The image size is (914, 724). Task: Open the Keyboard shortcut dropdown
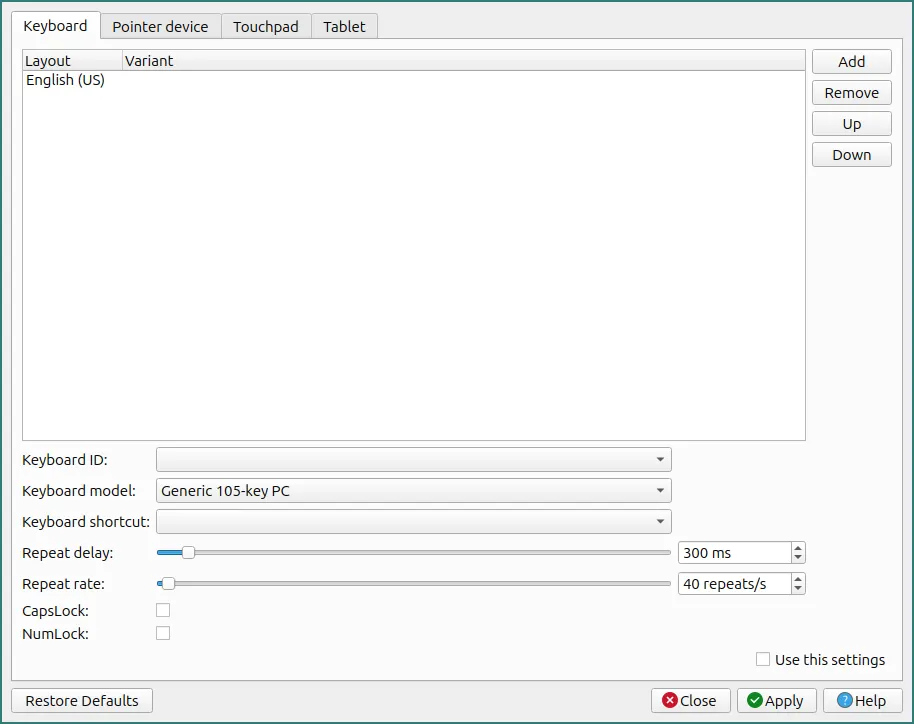[414, 521]
